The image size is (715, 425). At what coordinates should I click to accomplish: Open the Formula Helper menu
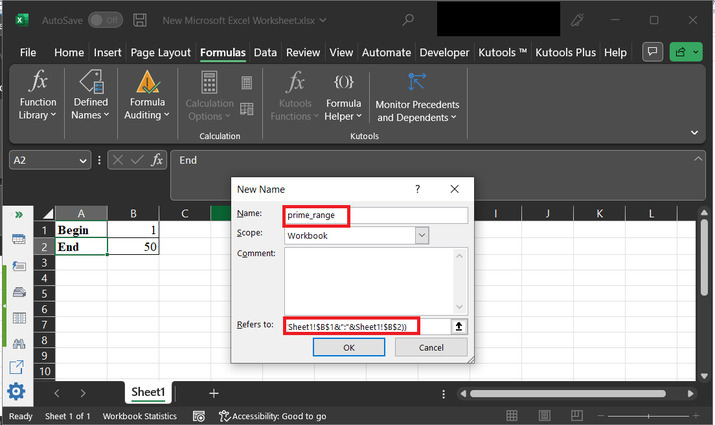point(343,97)
